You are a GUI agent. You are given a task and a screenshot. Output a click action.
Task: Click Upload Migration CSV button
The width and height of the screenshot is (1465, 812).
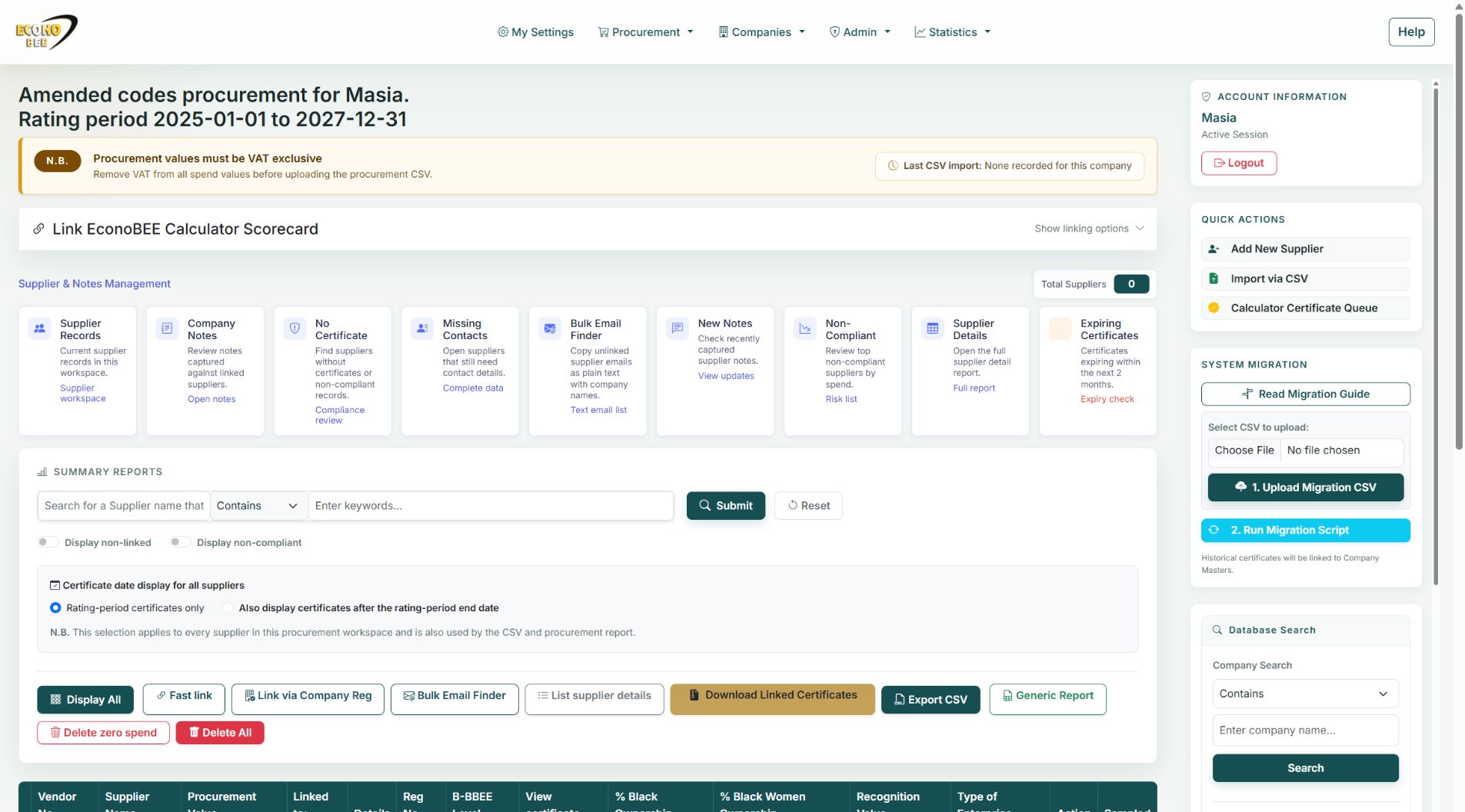tap(1305, 488)
